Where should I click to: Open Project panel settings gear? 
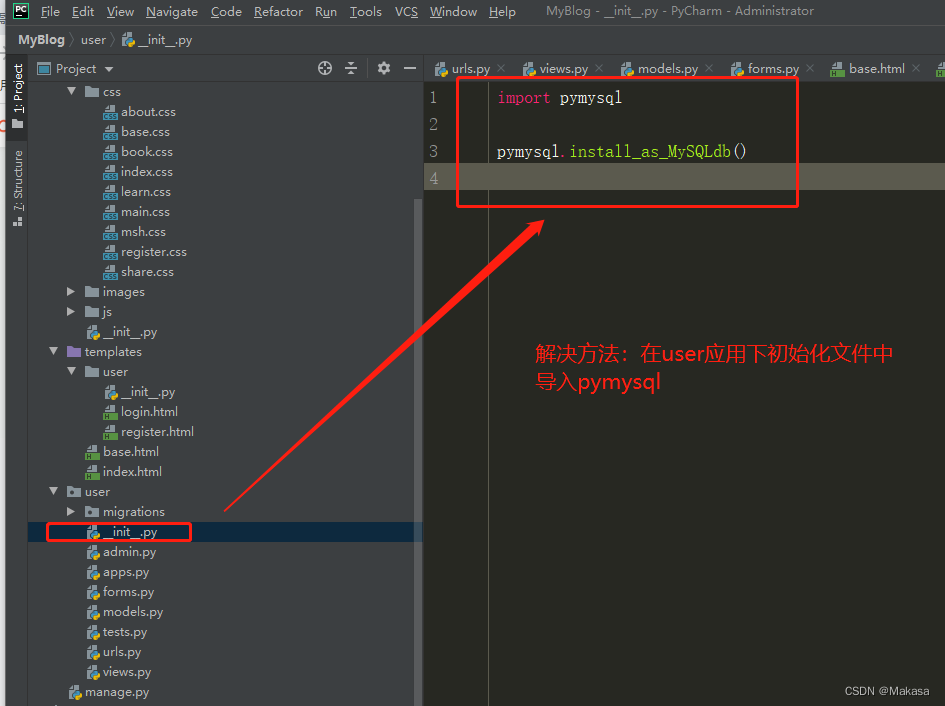click(x=384, y=68)
